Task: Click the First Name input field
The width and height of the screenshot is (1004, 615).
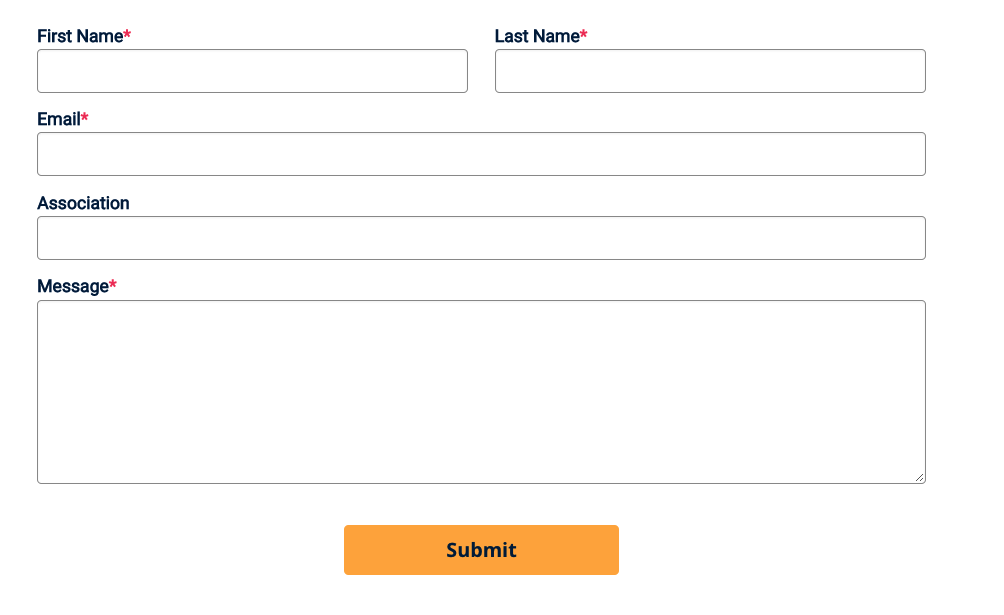Action: pyautogui.click(x=252, y=71)
